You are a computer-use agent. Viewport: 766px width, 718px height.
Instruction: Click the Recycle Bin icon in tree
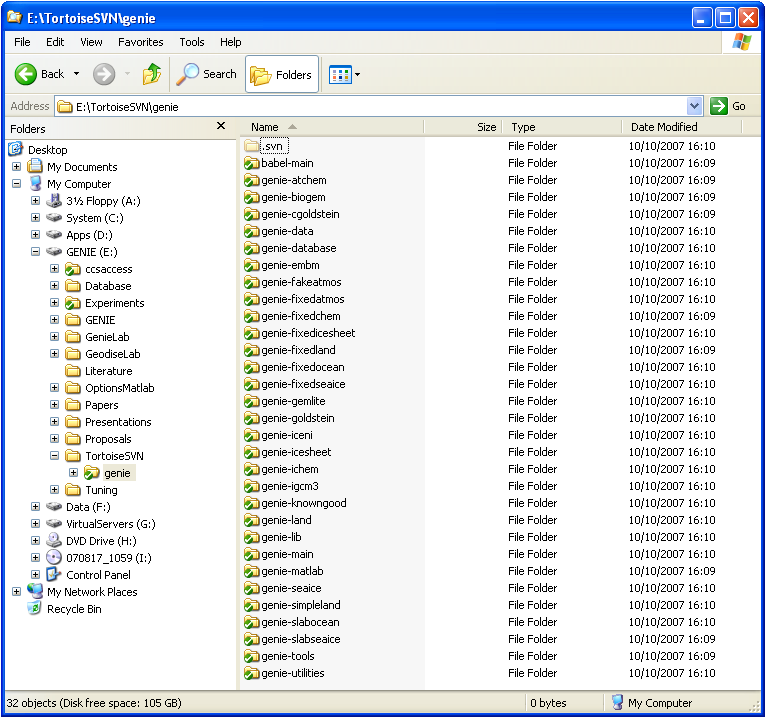(x=35, y=609)
